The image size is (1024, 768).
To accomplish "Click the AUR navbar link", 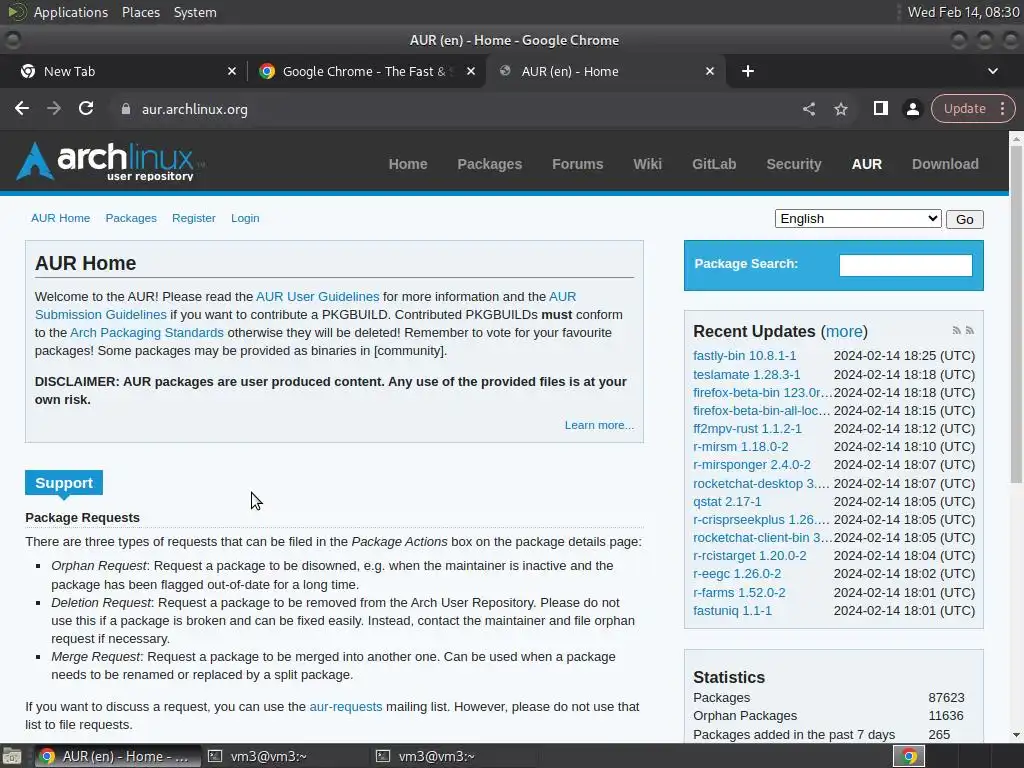I will tap(867, 164).
